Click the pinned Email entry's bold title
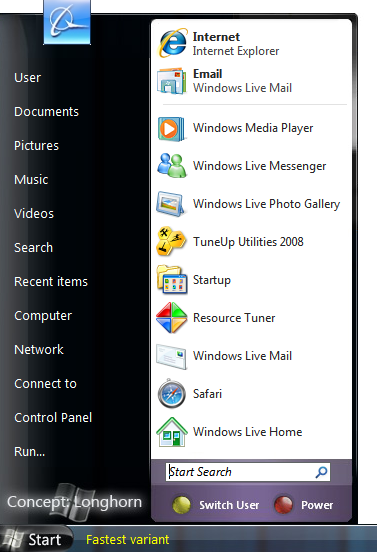The width and height of the screenshot is (377, 552). click(207, 74)
